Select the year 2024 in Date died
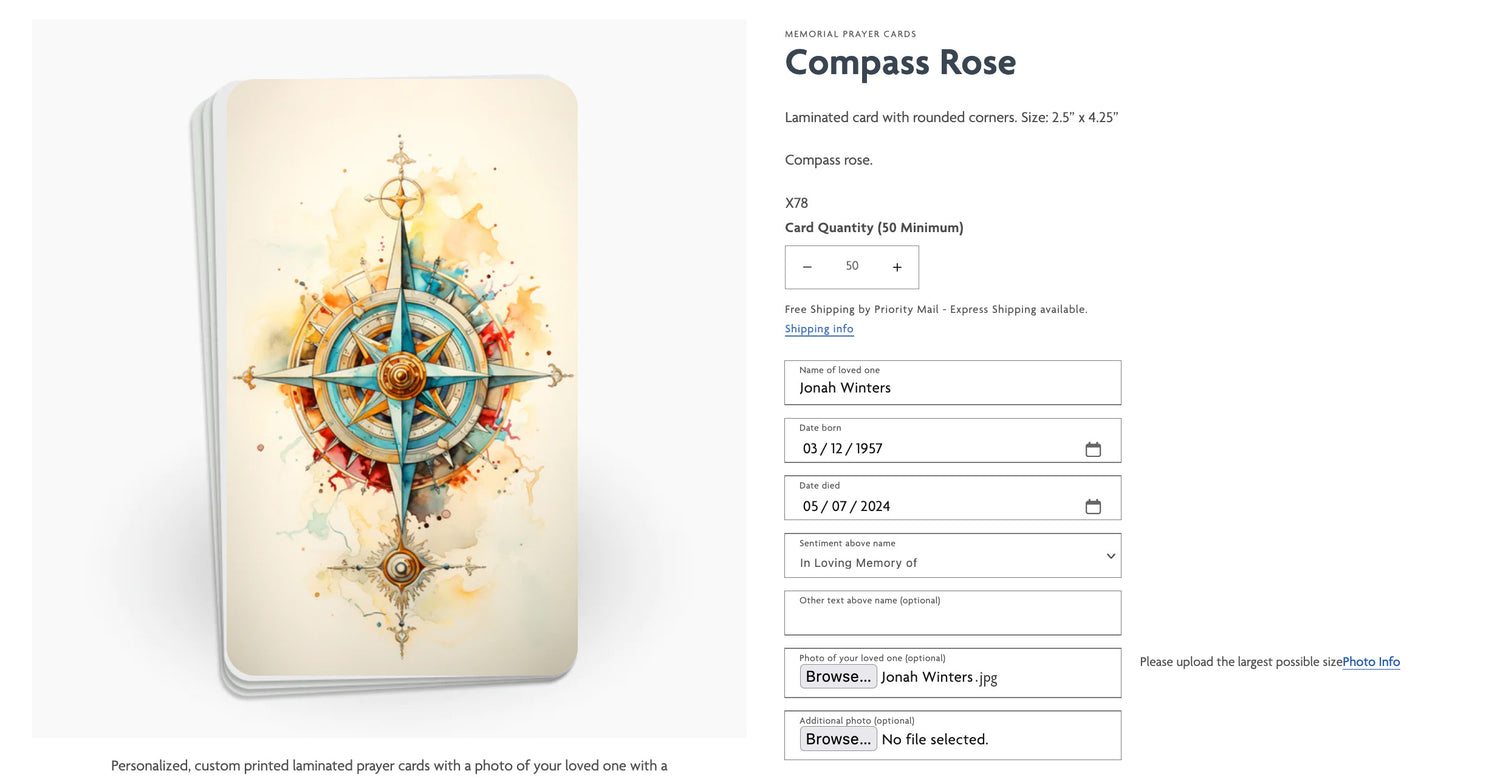The image size is (1500, 782). [x=875, y=506]
